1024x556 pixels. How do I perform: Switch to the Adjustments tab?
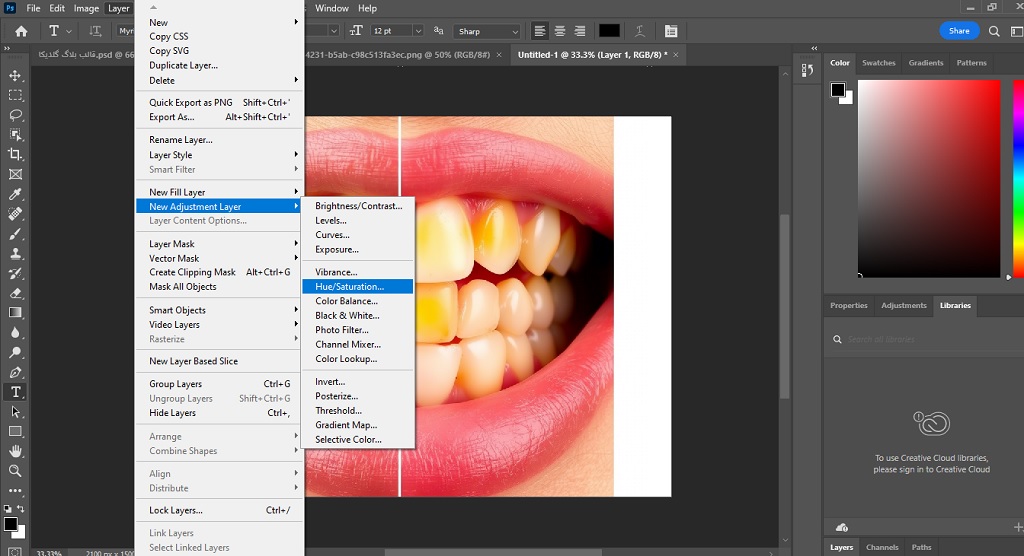pos(904,305)
